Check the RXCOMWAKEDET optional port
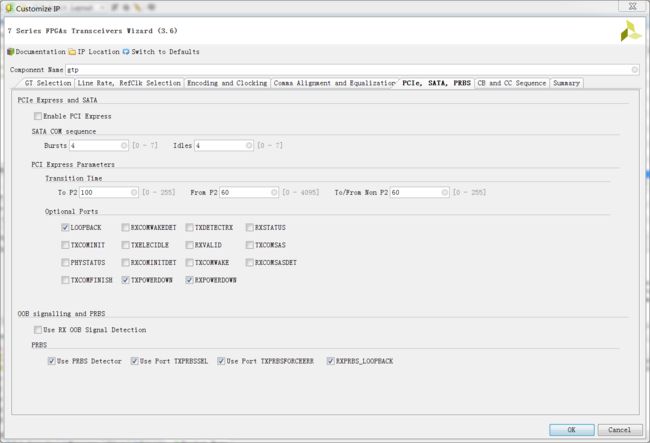650x443 pixels. [x=125, y=228]
